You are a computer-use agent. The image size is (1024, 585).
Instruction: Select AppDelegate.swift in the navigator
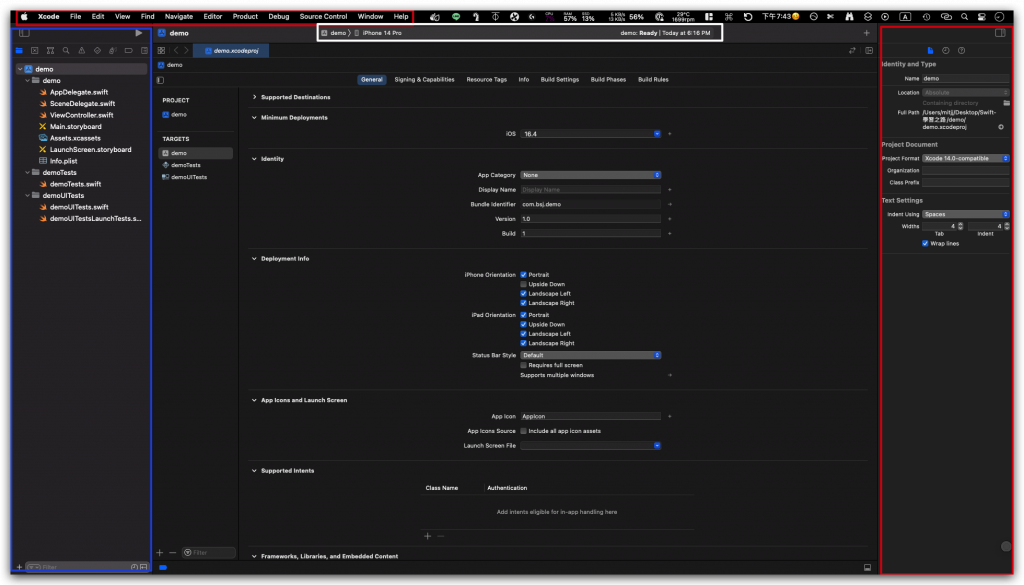point(79,92)
